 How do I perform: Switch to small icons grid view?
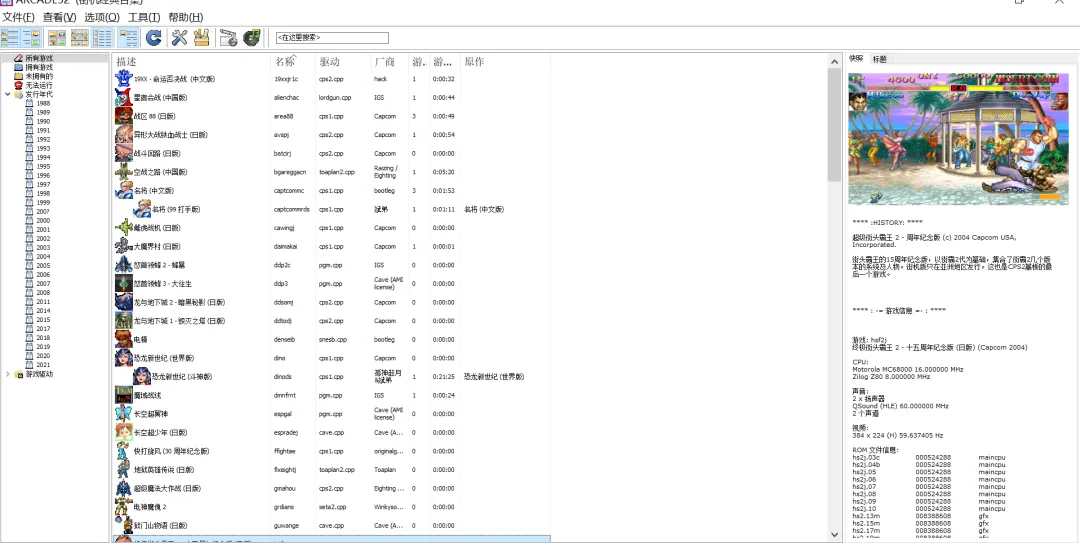point(80,38)
